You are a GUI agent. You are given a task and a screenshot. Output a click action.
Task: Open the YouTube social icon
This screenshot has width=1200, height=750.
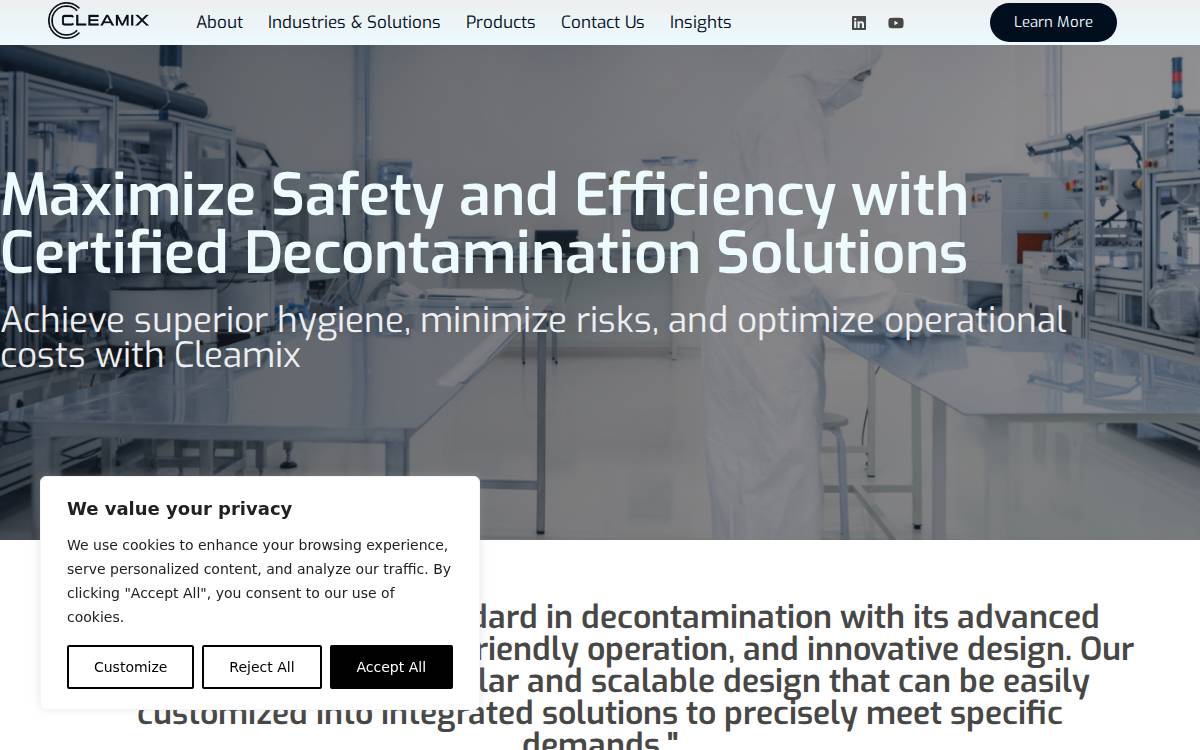point(896,23)
